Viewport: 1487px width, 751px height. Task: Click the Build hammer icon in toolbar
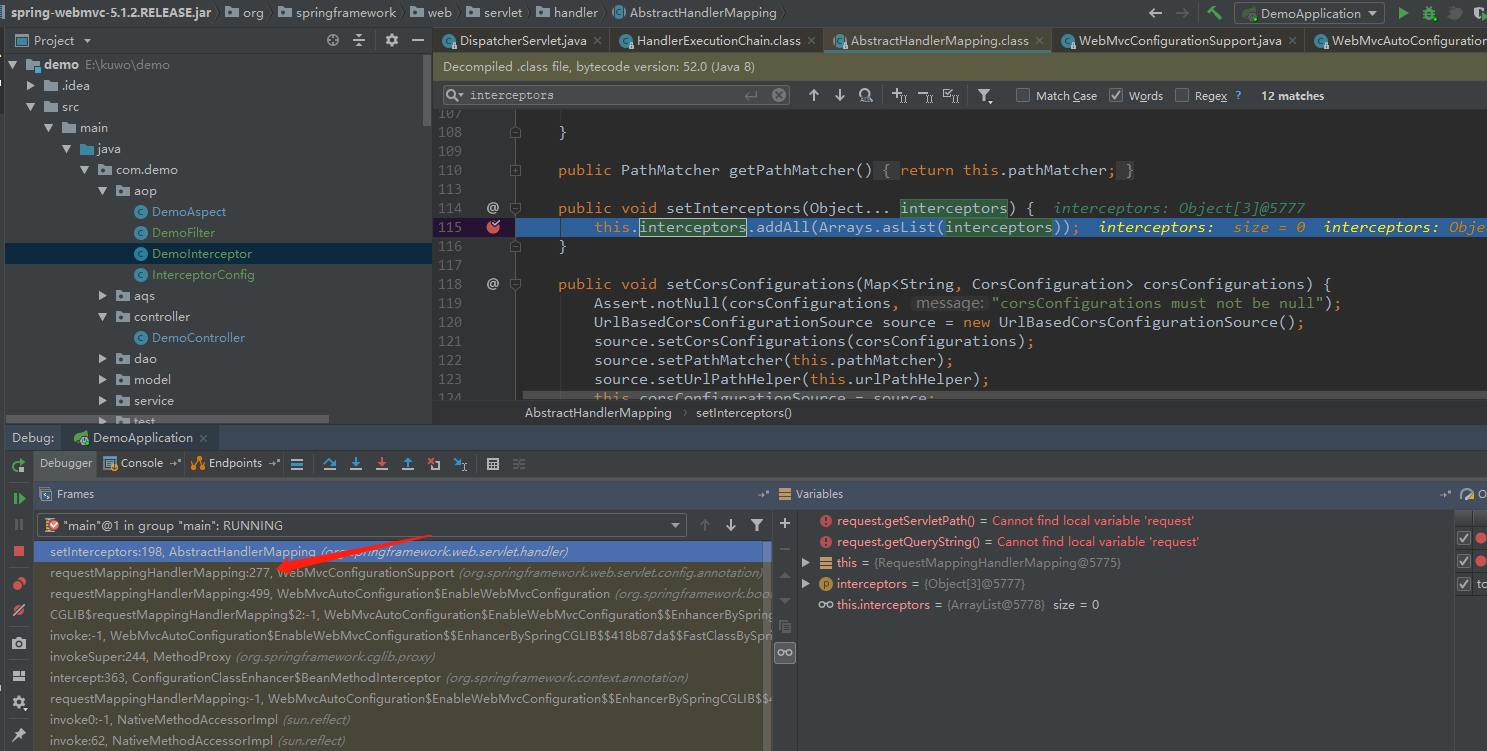[1213, 12]
